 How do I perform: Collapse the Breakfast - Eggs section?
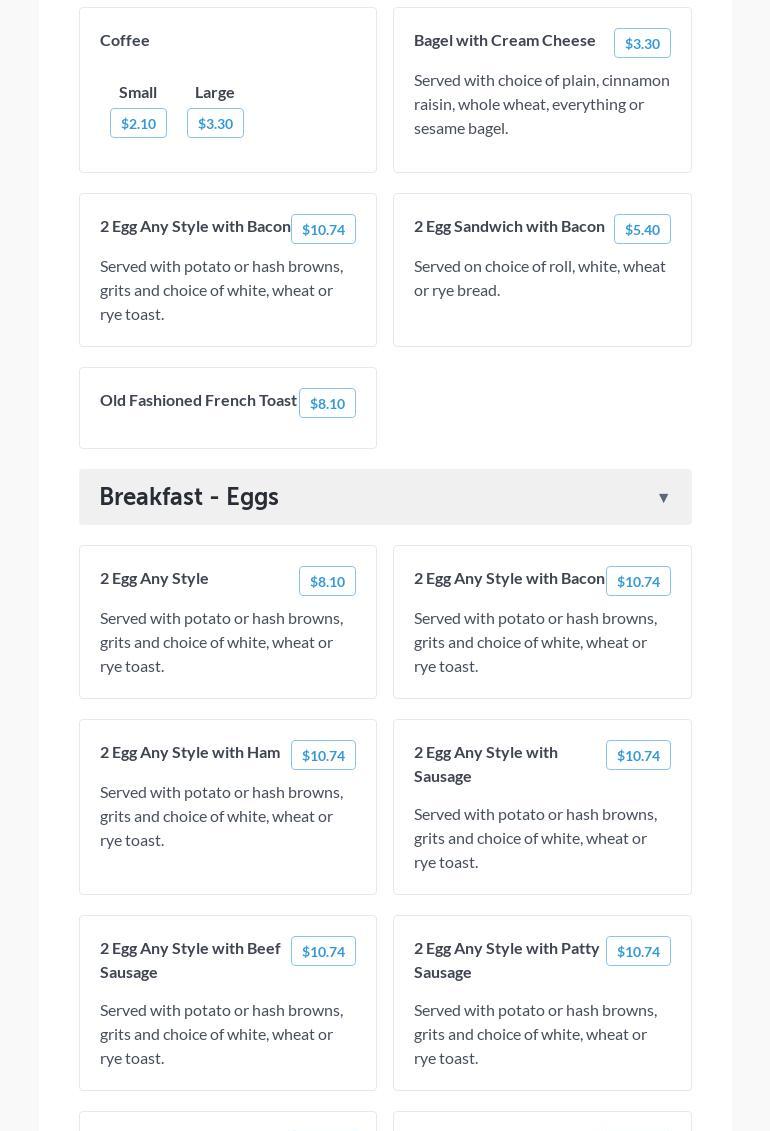[663, 498]
